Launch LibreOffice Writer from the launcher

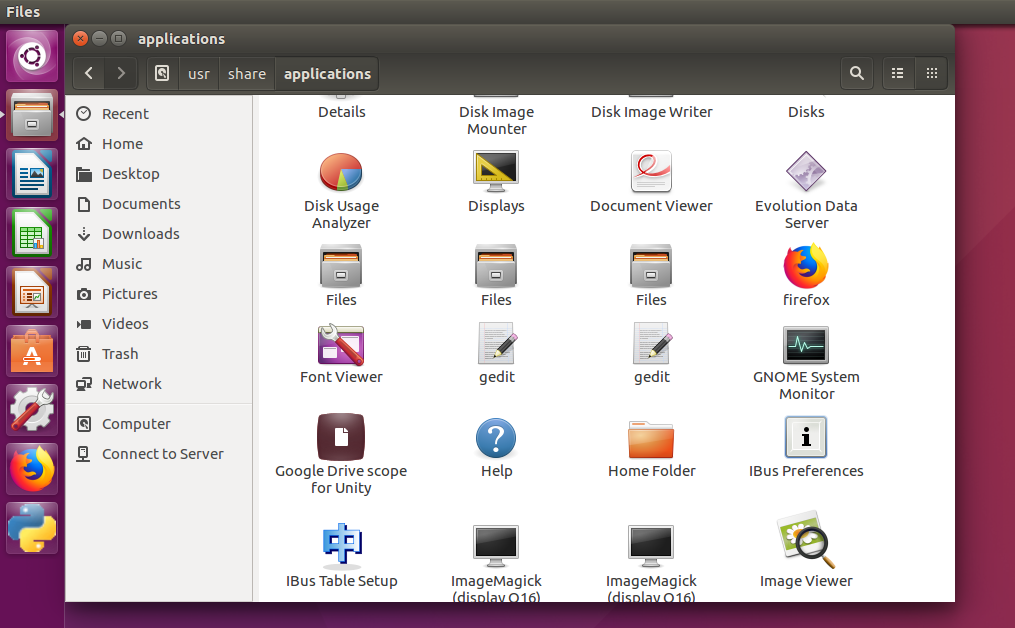click(x=32, y=174)
